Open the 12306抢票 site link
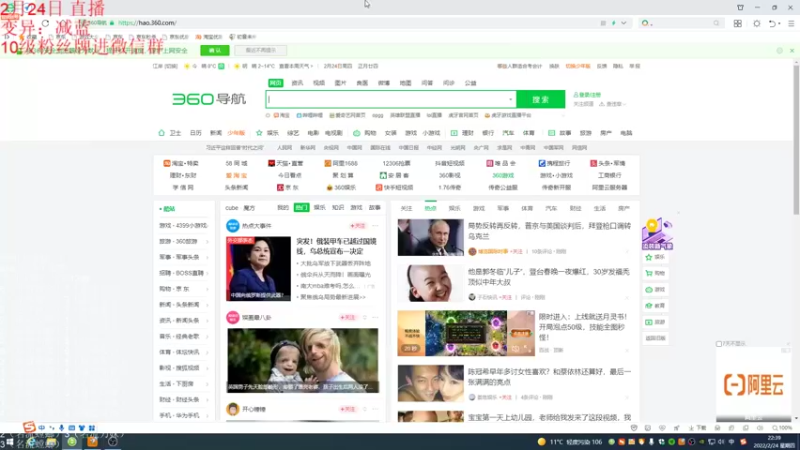 click(396, 163)
